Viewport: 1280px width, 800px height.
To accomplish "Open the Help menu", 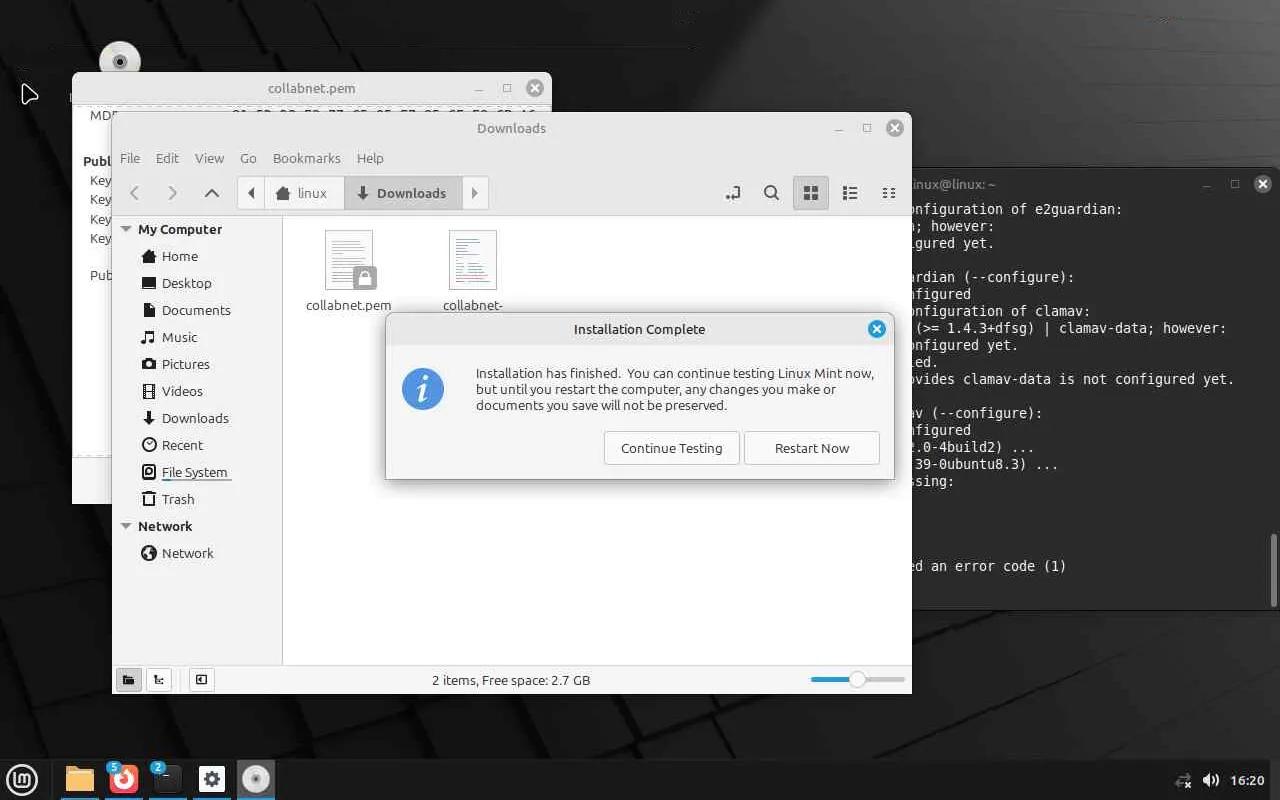I will 370,158.
